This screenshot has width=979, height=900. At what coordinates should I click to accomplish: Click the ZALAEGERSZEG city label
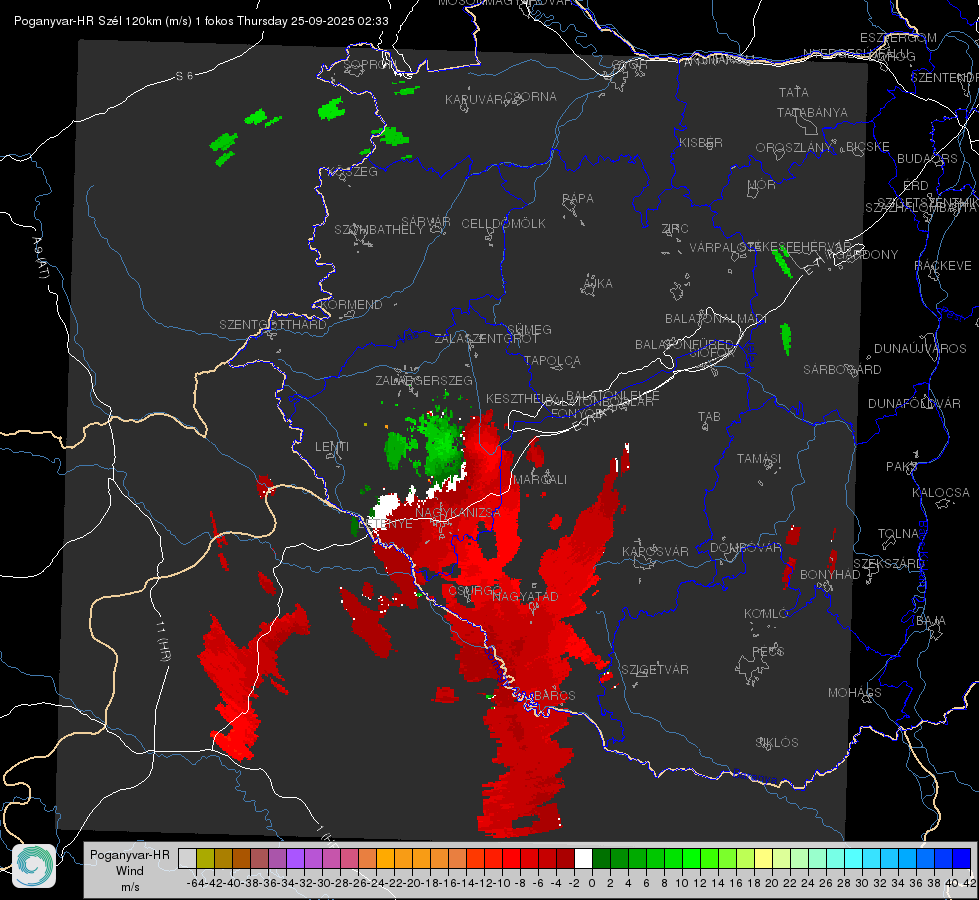pos(423,380)
